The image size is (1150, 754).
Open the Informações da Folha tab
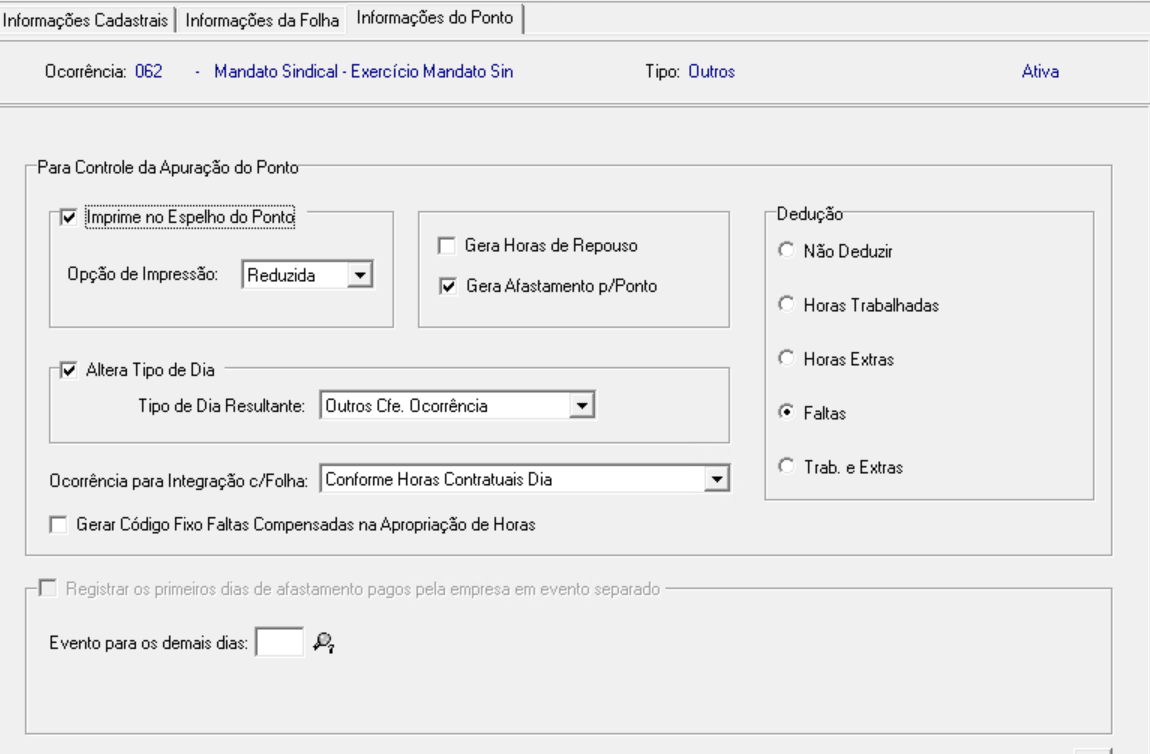point(264,20)
